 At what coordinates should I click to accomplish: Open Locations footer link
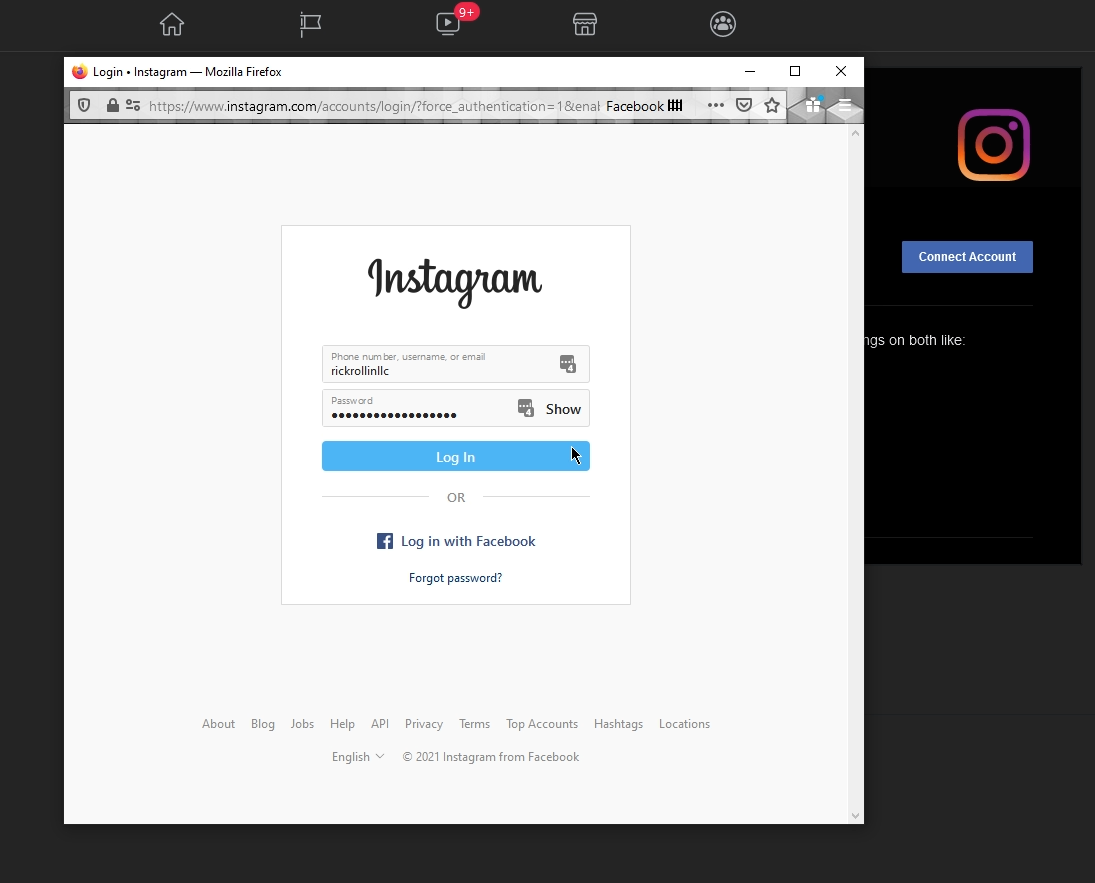(684, 724)
